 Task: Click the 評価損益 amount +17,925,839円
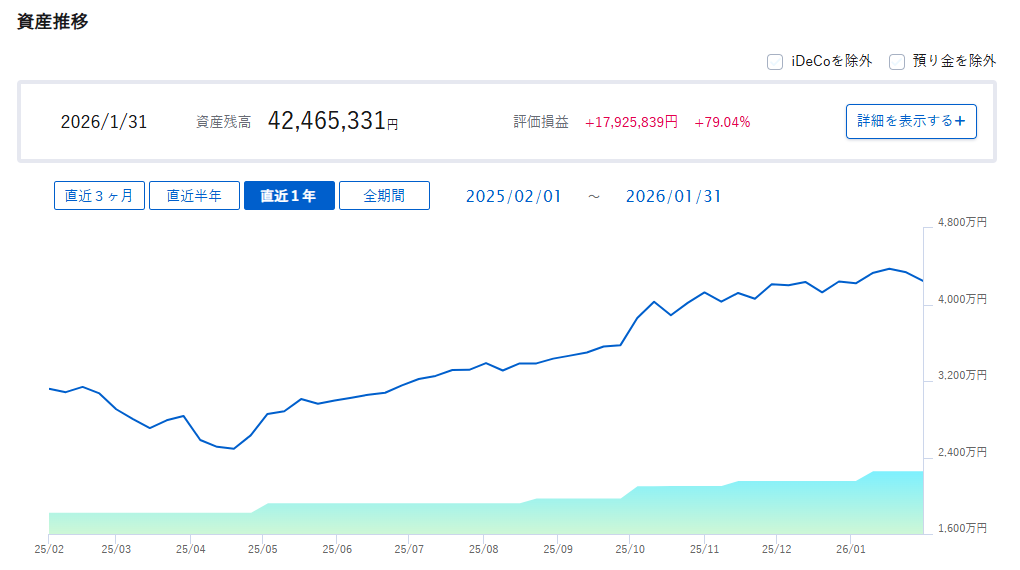[x=631, y=122]
